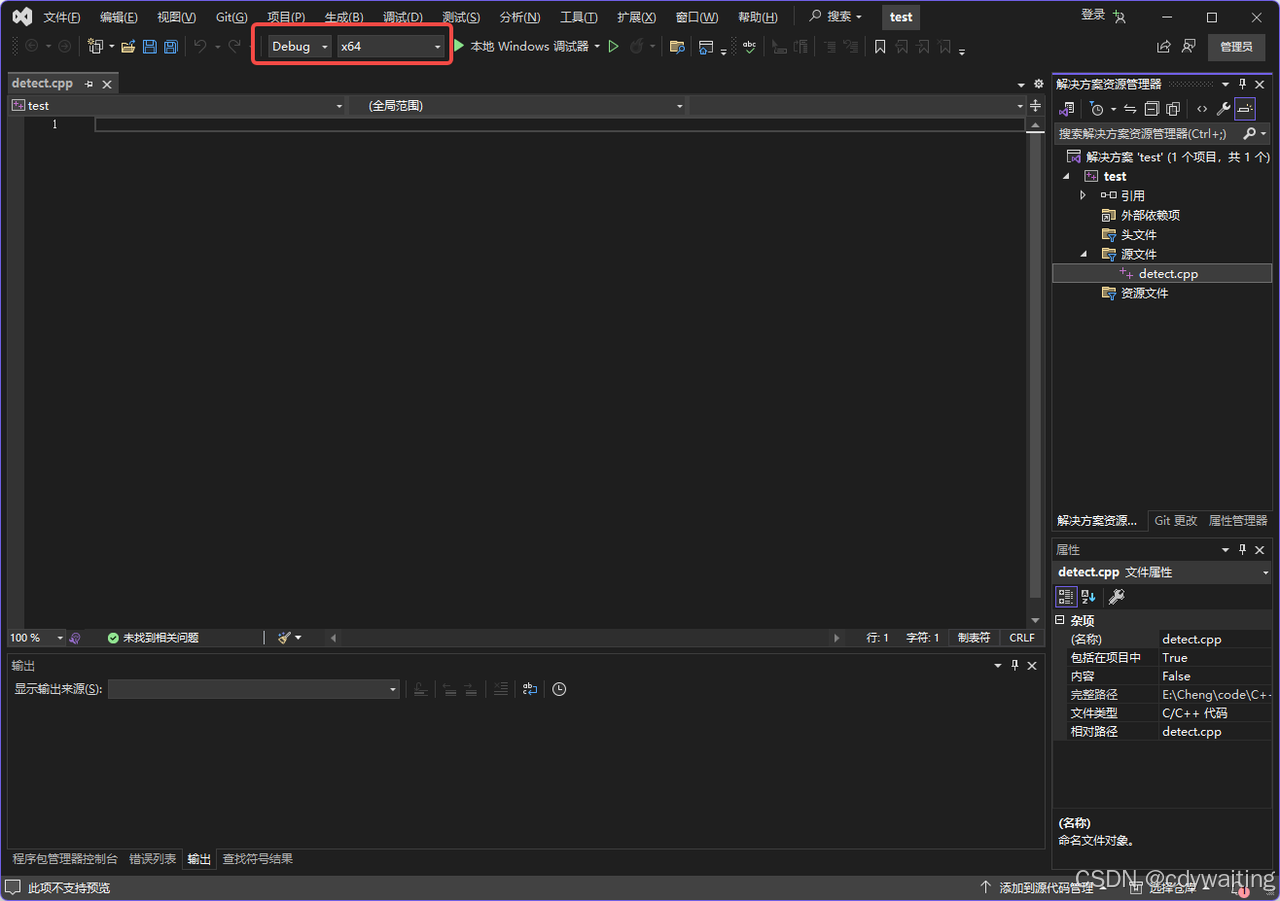Expand the 引用 node under test project

point(1083,195)
